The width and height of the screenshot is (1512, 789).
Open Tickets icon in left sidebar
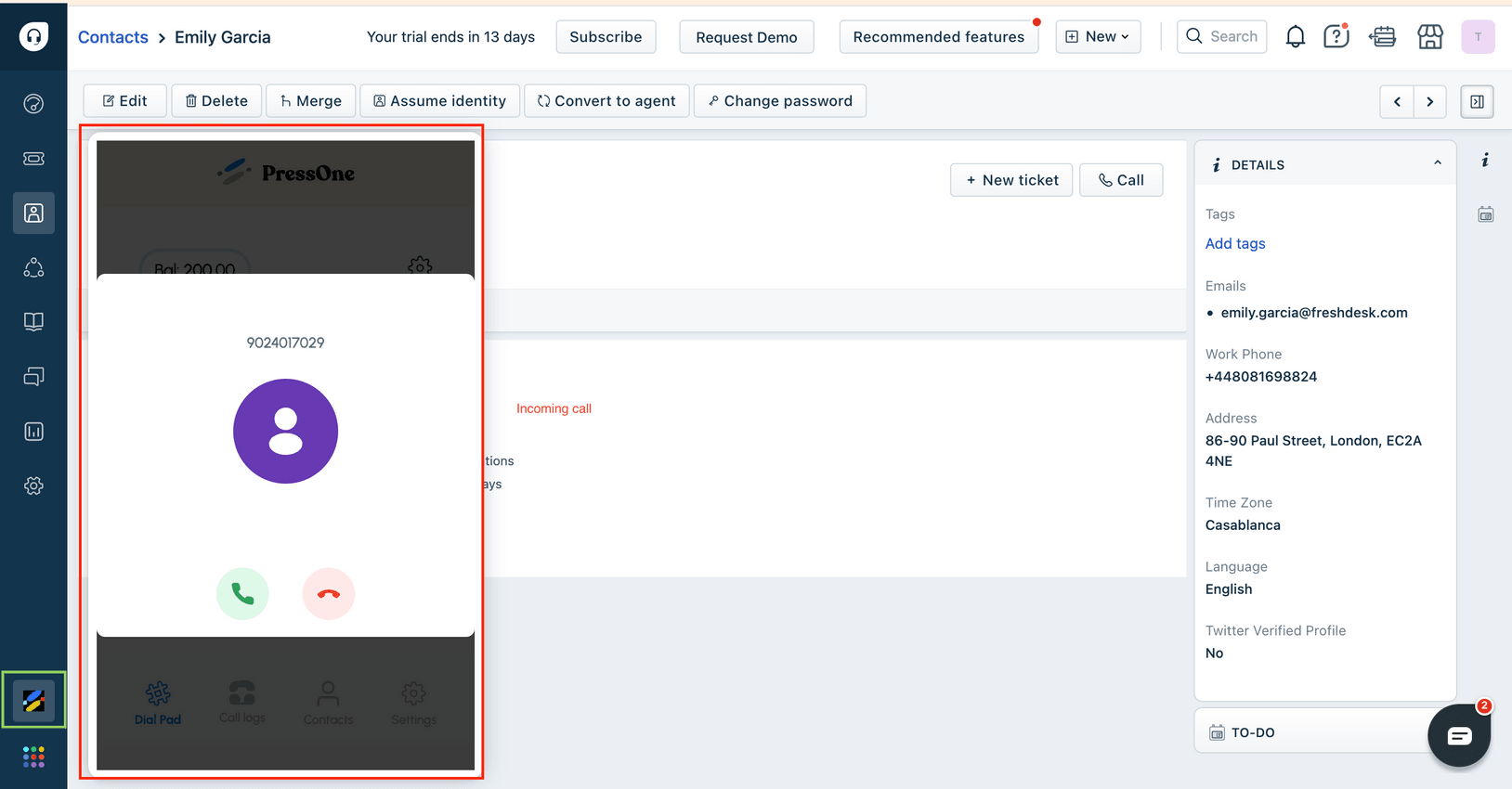pyautogui.click(x=33, y=159)
